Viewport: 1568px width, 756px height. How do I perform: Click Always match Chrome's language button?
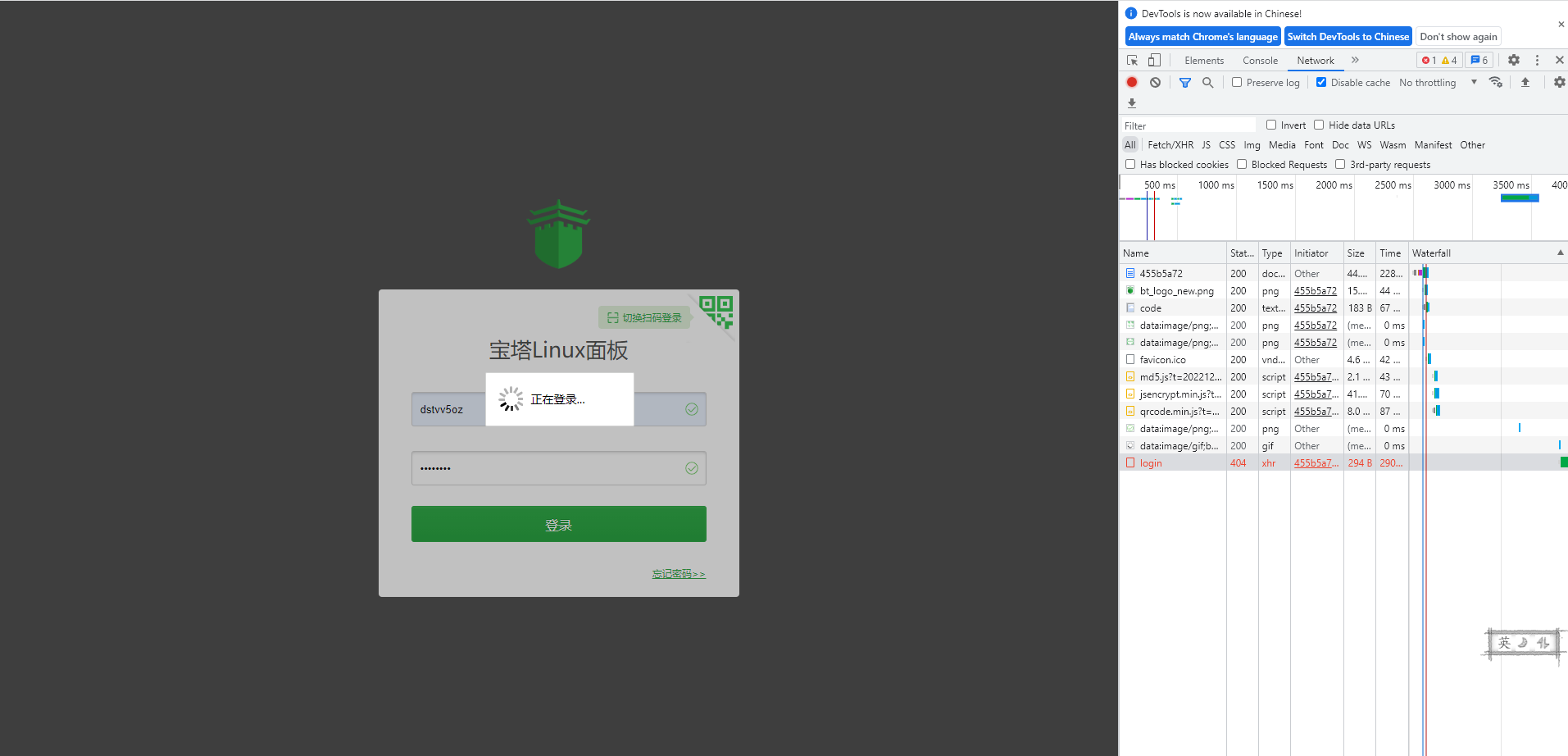(1202, 37)
